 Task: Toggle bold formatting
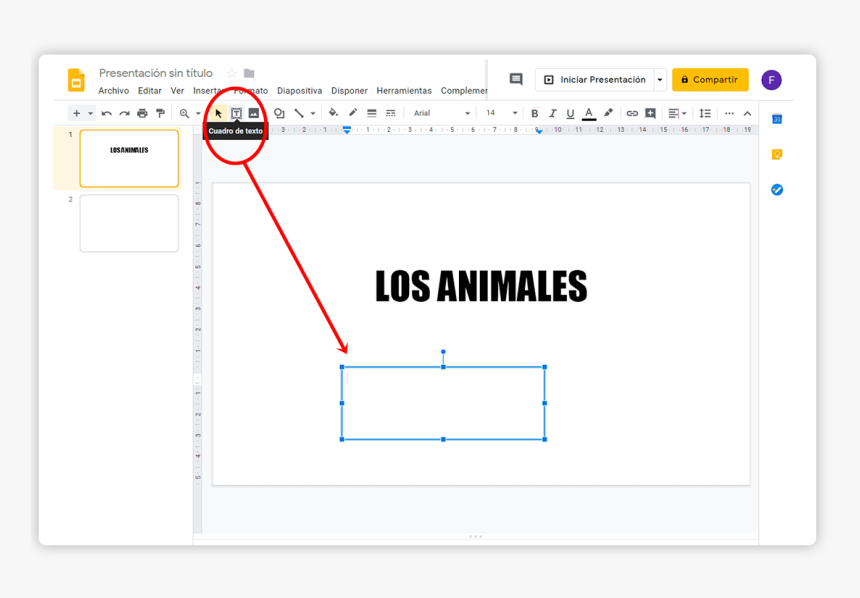coord(535,113)
